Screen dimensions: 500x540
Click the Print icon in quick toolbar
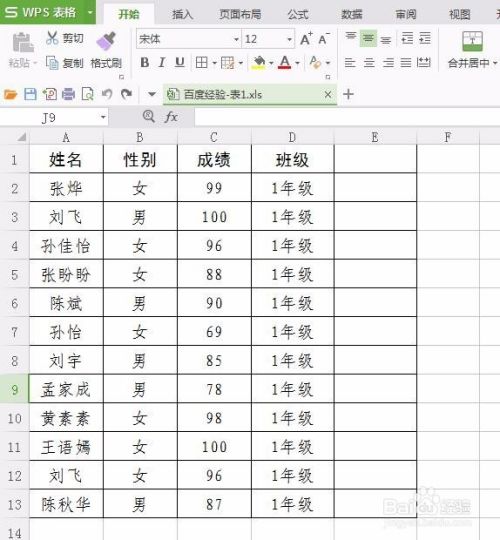click(x=68, y=94)
